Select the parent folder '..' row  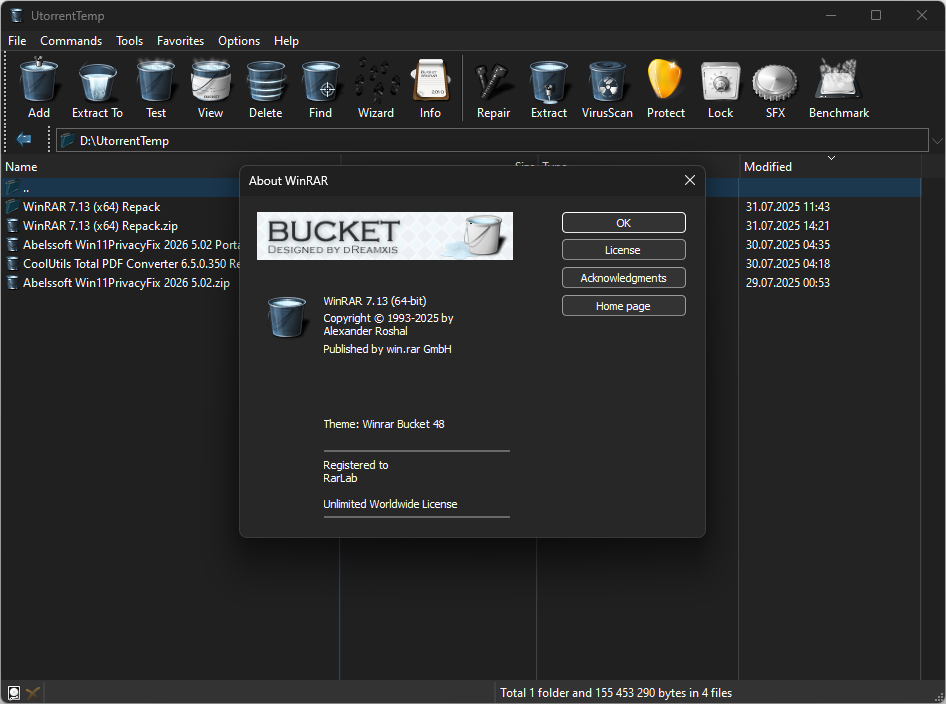tap(121, 188)
